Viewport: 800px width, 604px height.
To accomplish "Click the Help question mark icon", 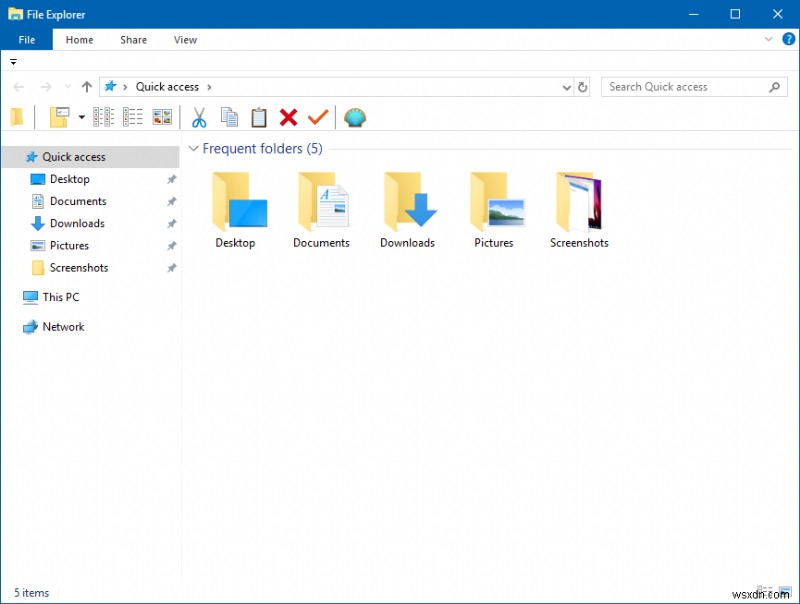I will [789, 39].
